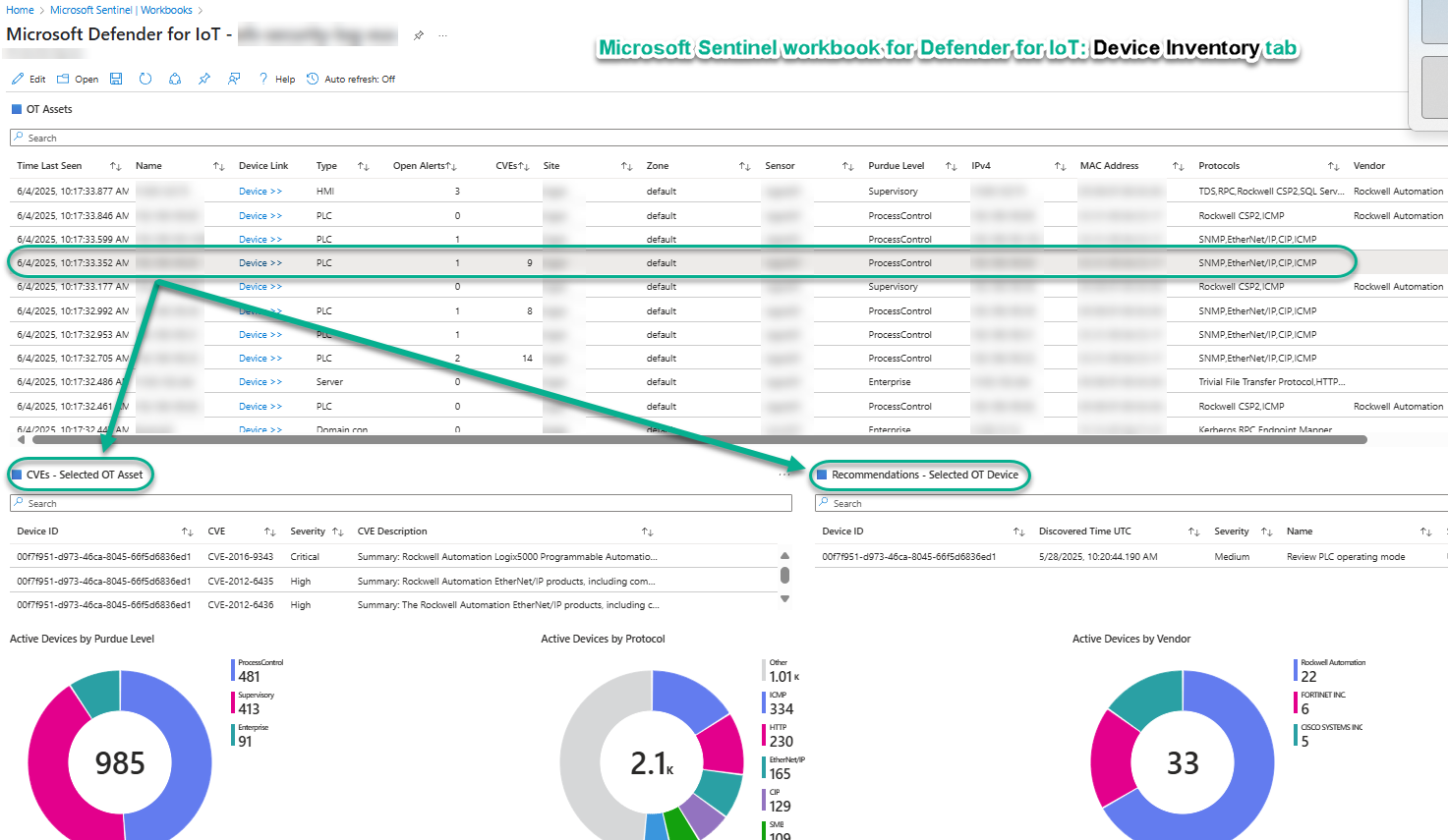1448x840 pixels.
Task: Click the ProcessControl legend color swatch
Action: (x=233, y=670)
